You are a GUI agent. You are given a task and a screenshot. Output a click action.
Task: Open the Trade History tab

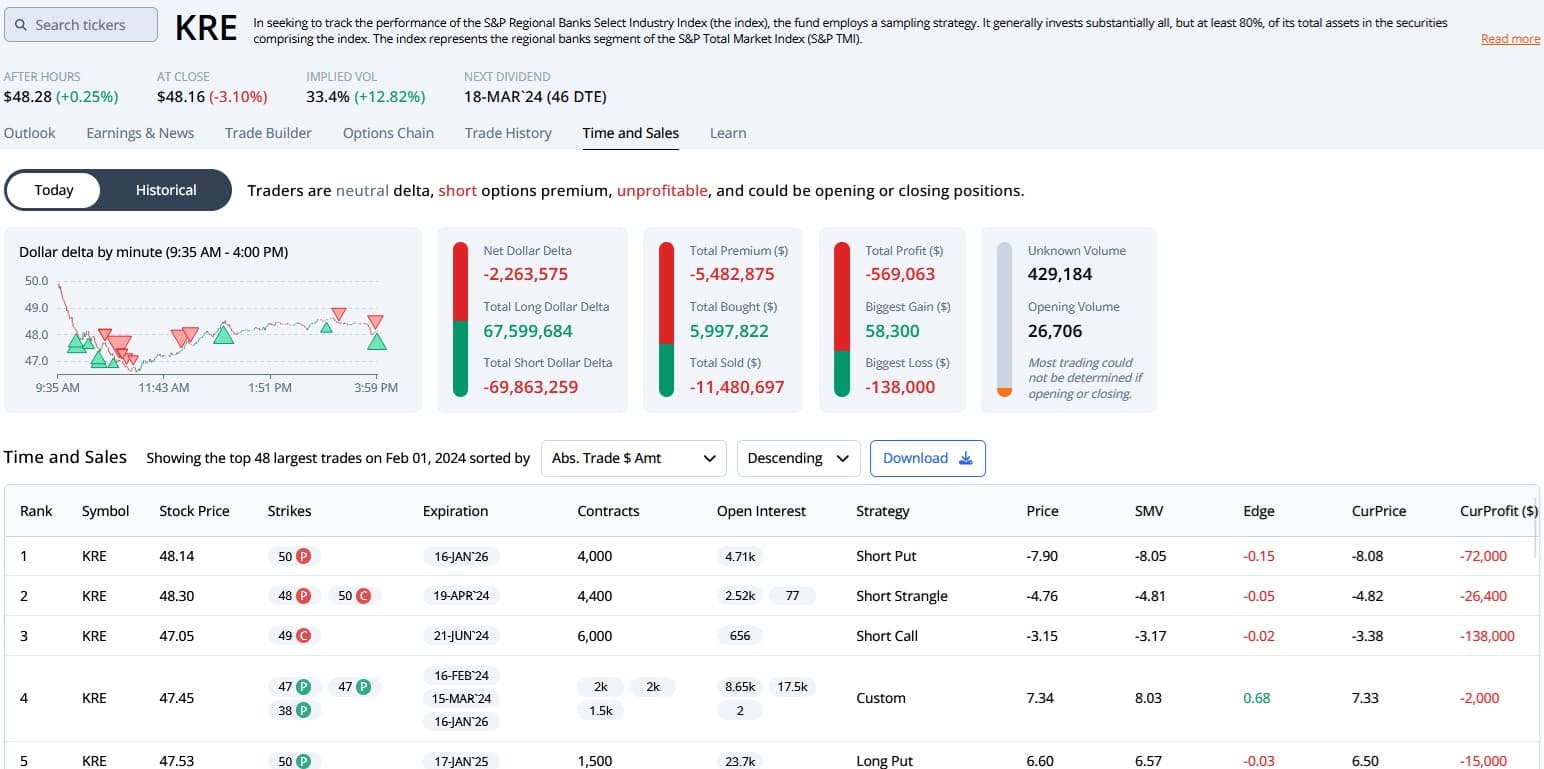tap(508, 133)
